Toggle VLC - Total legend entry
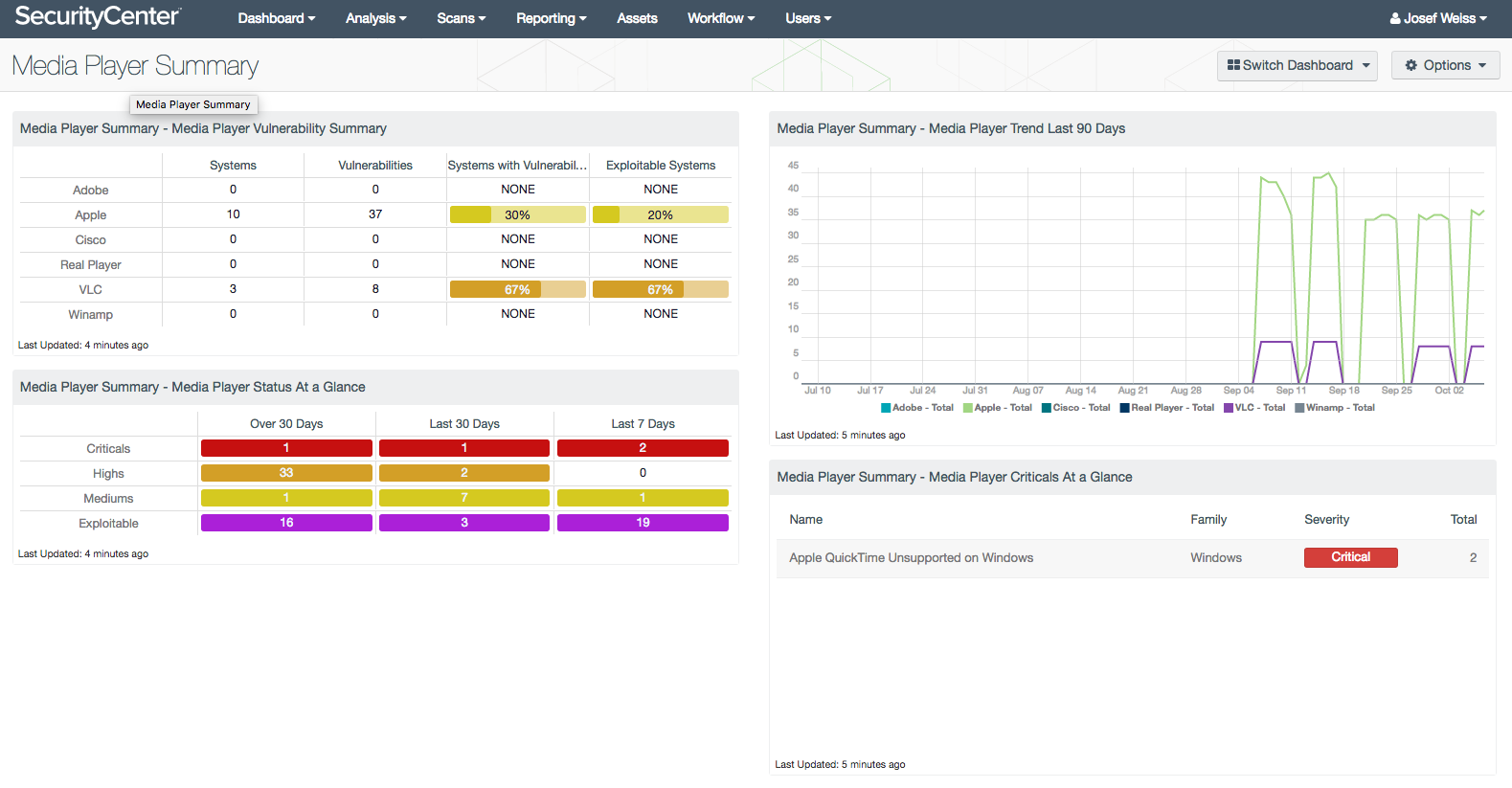Image resolution: width=1512 pixels, height=788 pixels. point(1254,408)
